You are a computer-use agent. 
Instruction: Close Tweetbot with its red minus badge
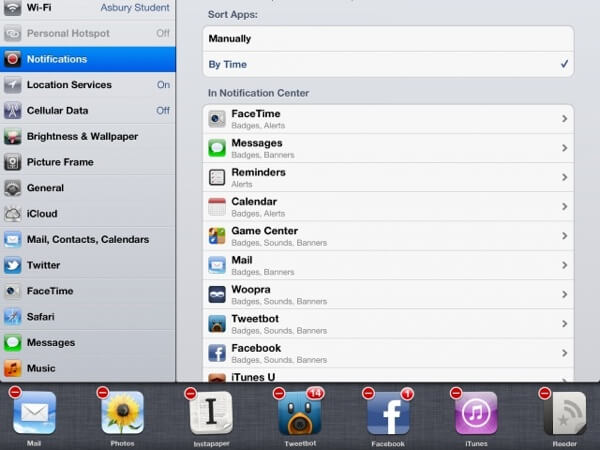pos(279,393)
